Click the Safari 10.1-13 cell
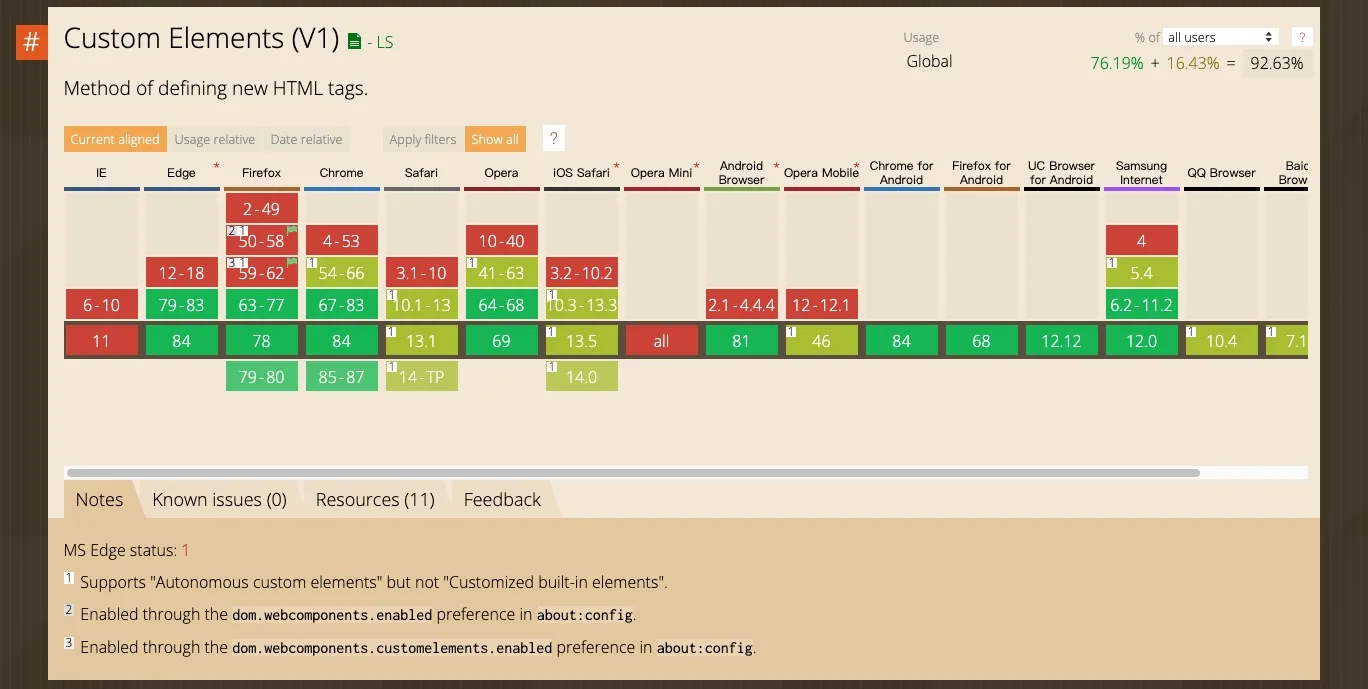This screenshot has height=689, width=1368. click(421, 304)
